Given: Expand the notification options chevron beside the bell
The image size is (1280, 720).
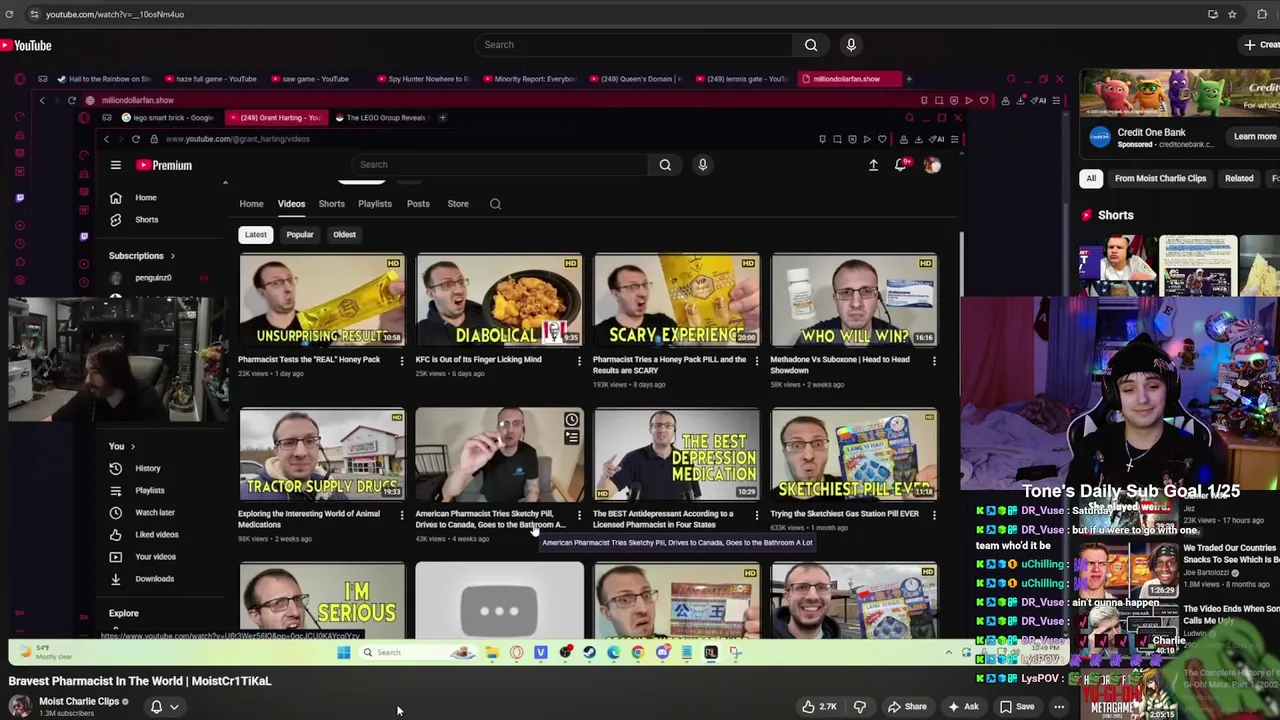Looking at the screenshot, I should click(174, 707).
